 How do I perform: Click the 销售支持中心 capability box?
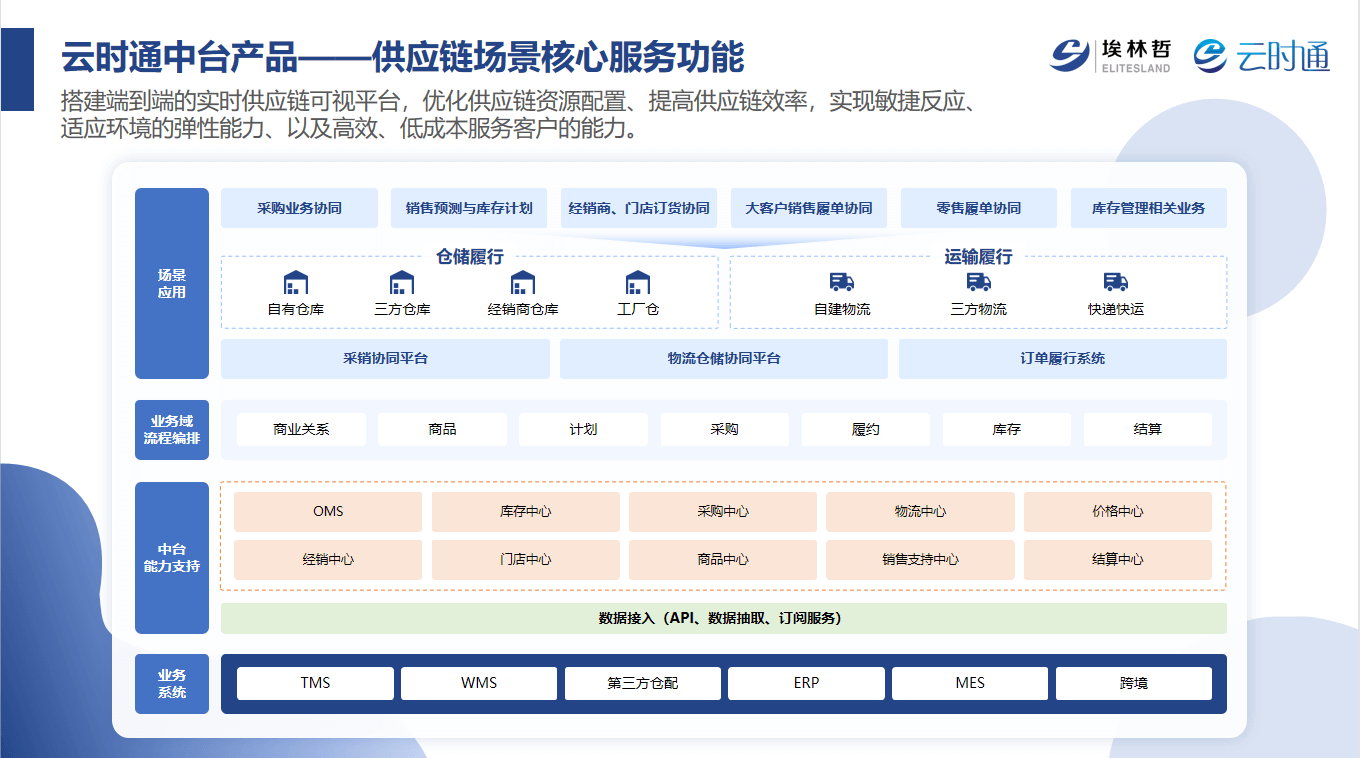pos(920,560)
